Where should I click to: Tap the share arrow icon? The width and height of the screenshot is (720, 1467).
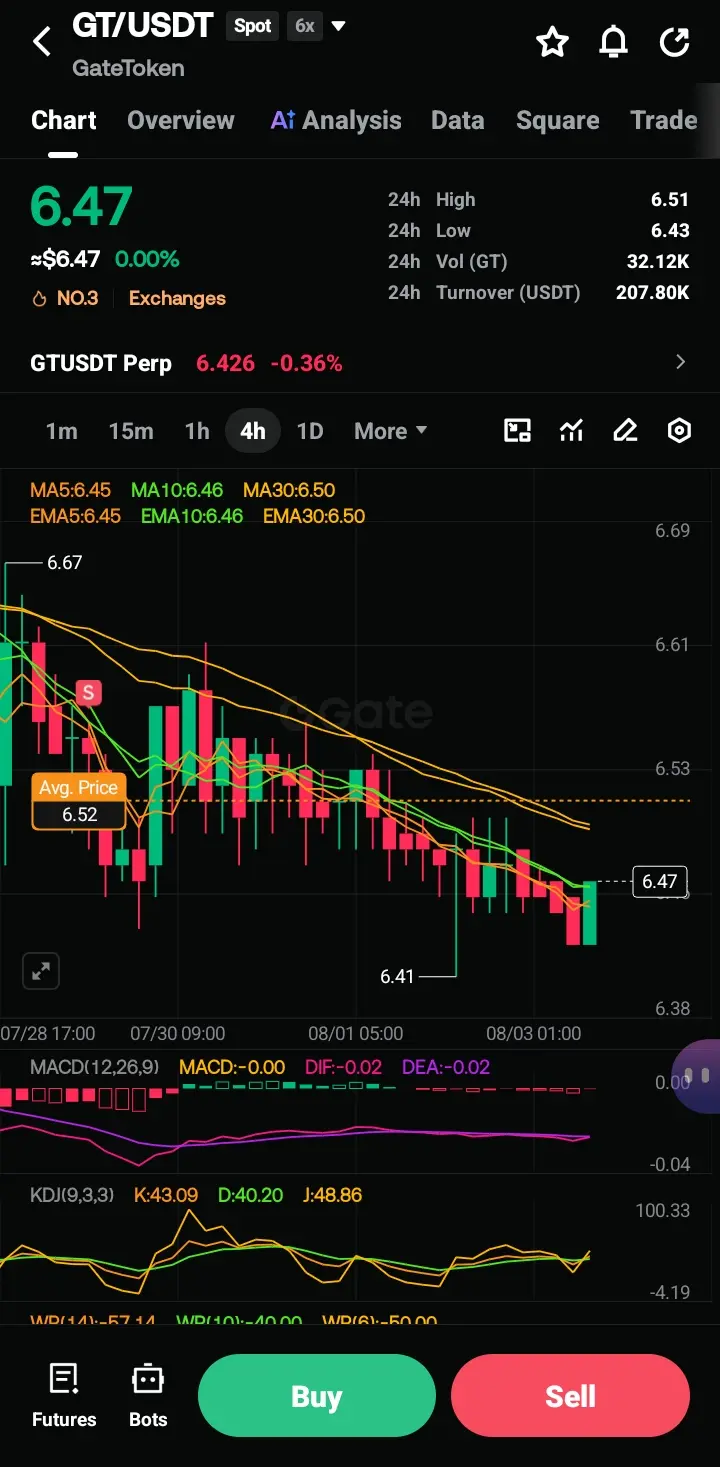pyautogui.click(x=675, y=42)
